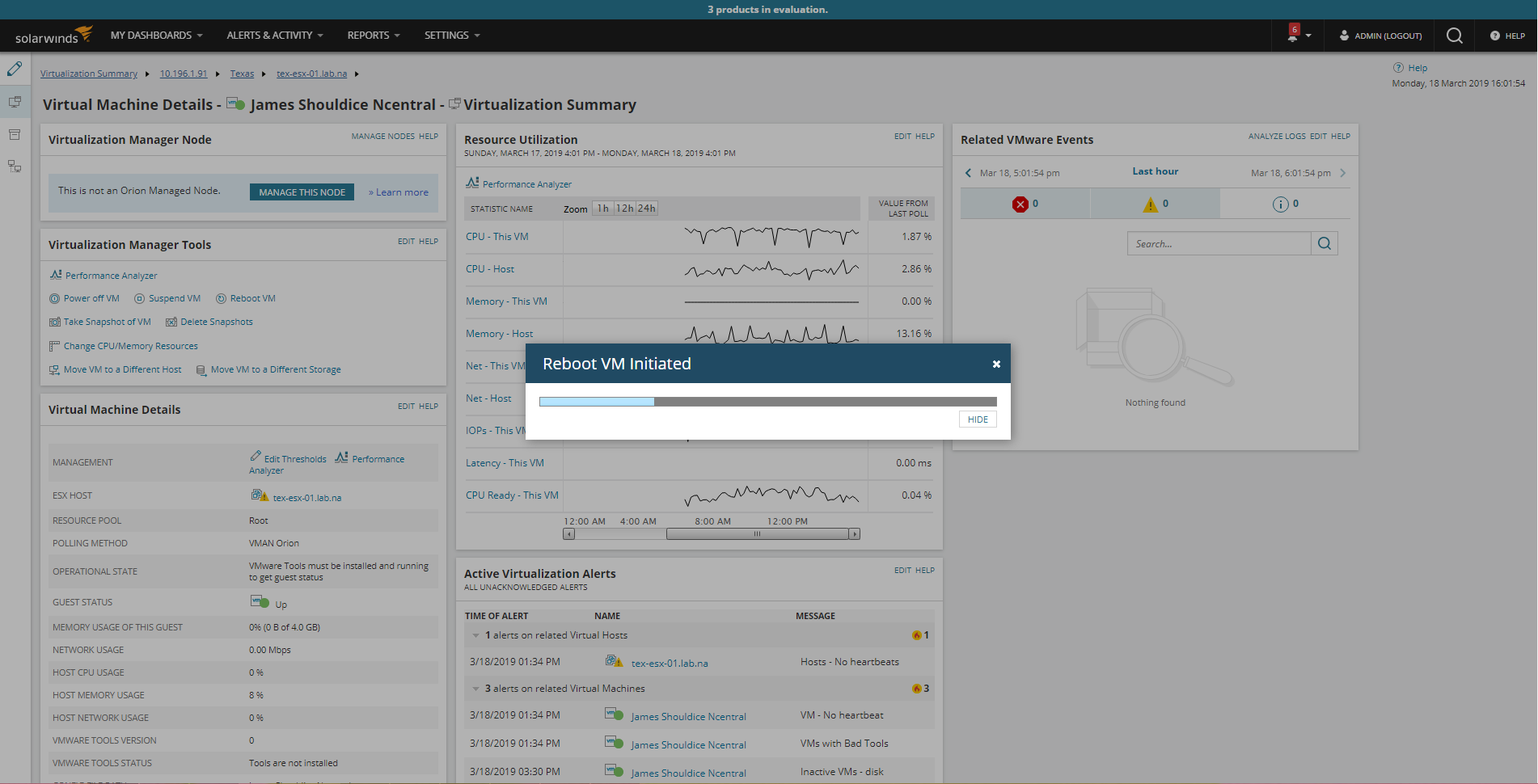Click the pencil edit icon in left sidebar
The image size is (1538, 784).
tap(15, 69)
